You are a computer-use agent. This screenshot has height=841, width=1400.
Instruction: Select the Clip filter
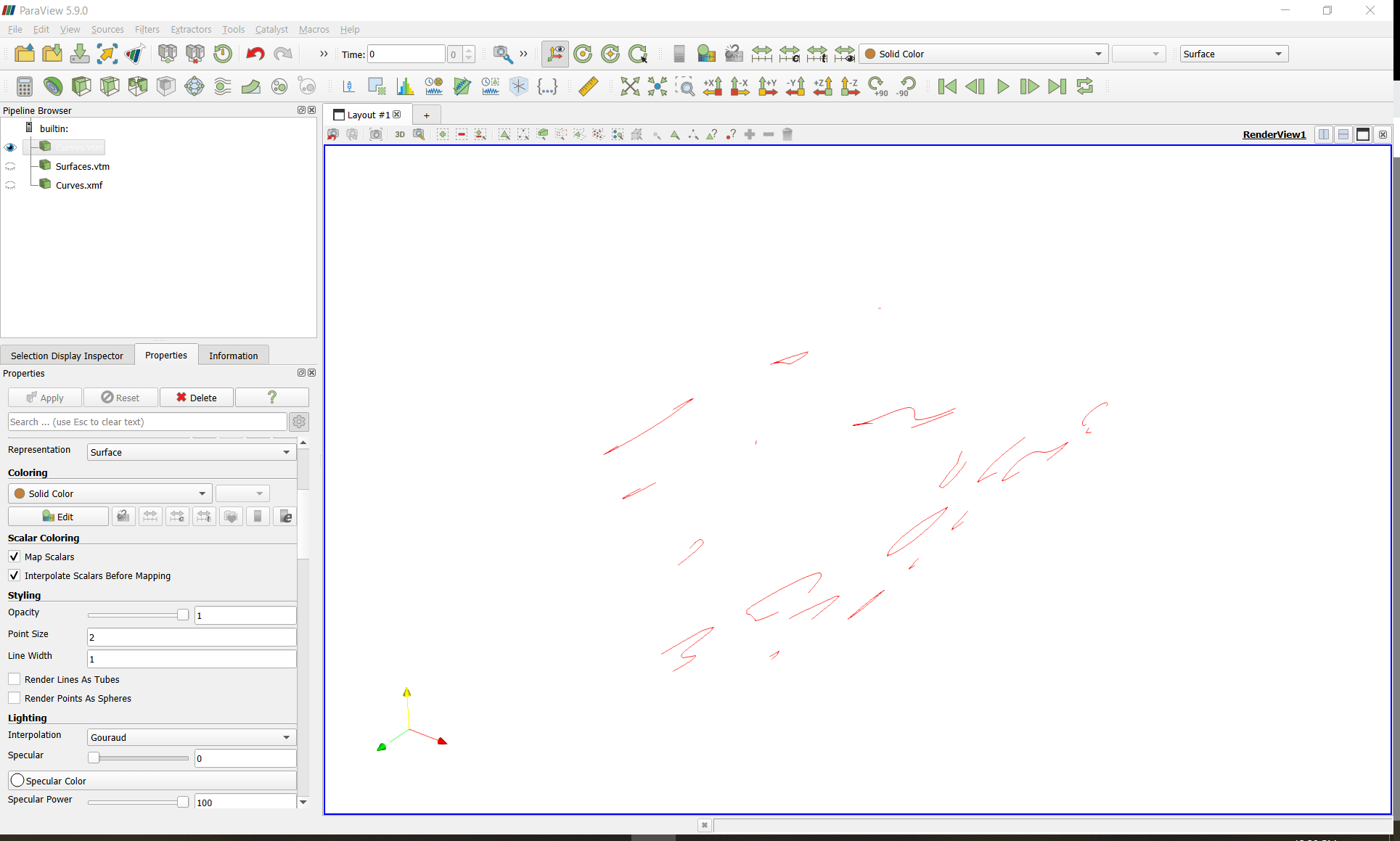pyautogui.click(x=81, y=86)
